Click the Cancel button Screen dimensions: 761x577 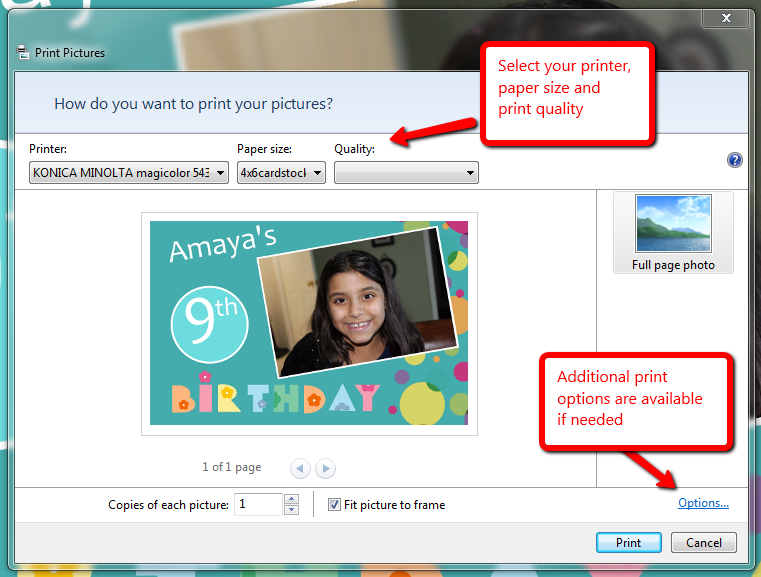click(x=704, y=543)
